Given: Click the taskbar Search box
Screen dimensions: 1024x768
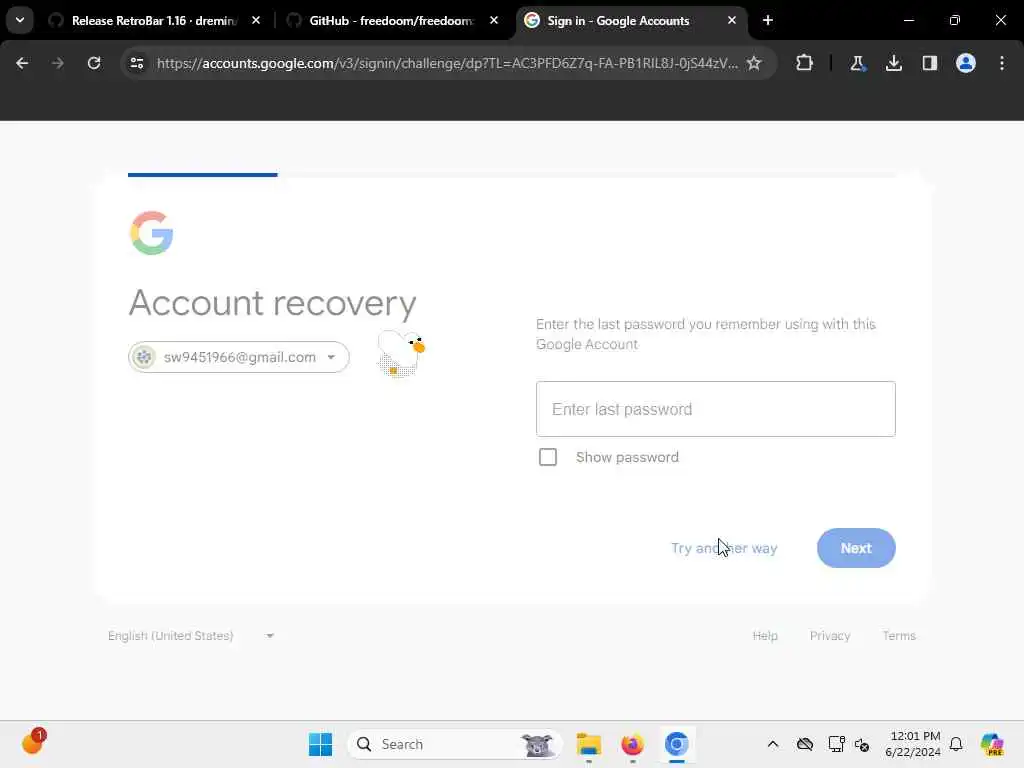Looking at the screenshot, I should pos(455,744).
